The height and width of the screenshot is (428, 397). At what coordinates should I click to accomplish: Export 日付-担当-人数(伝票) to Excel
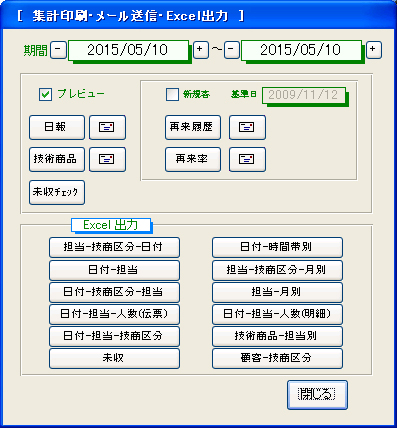coord(114,314)
